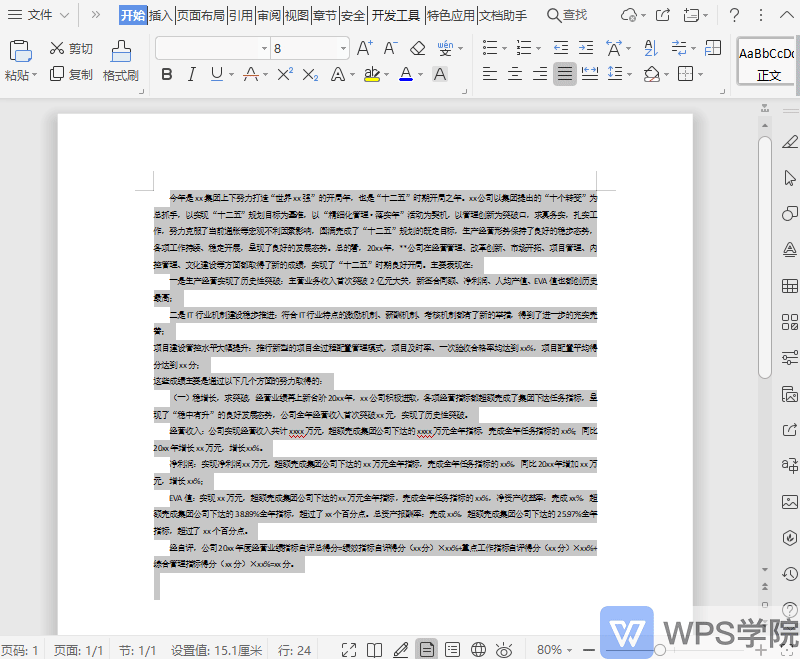Activate the Format Painter (格式刷) tool

(121, 61)
